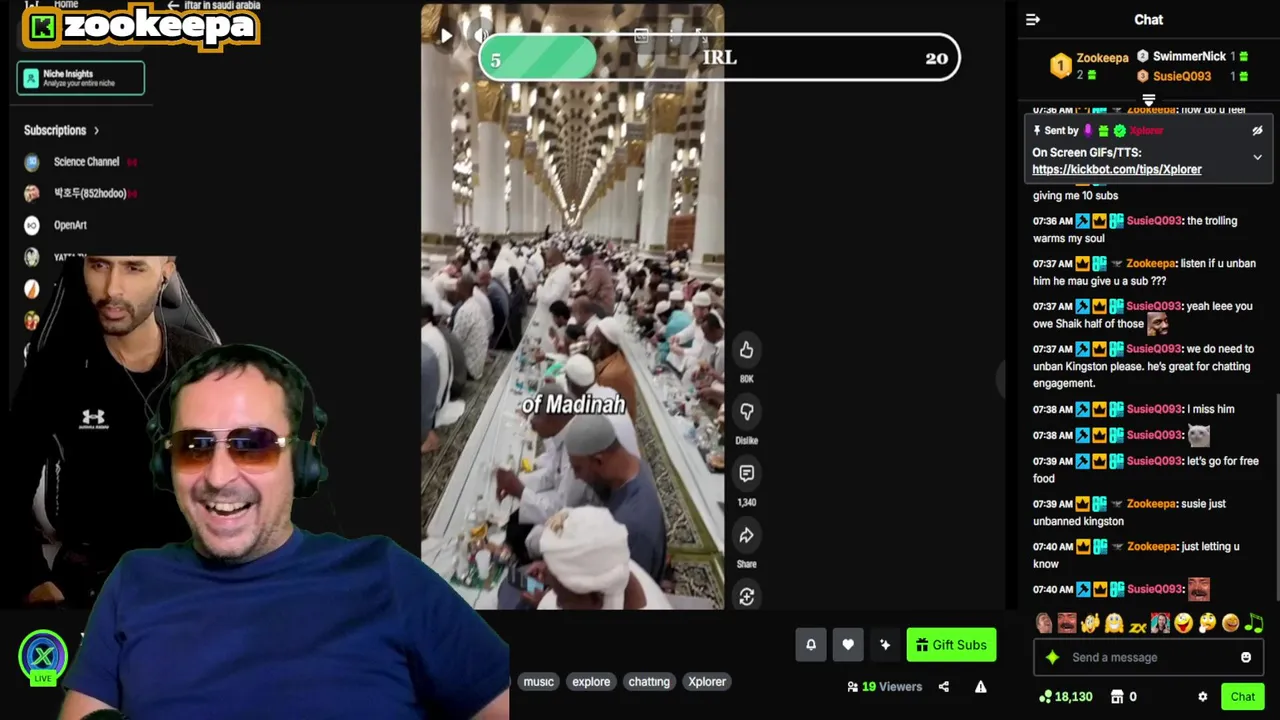
Task: Click the Xplorer username in the pinned message
Action: [x=1147, y=131]
